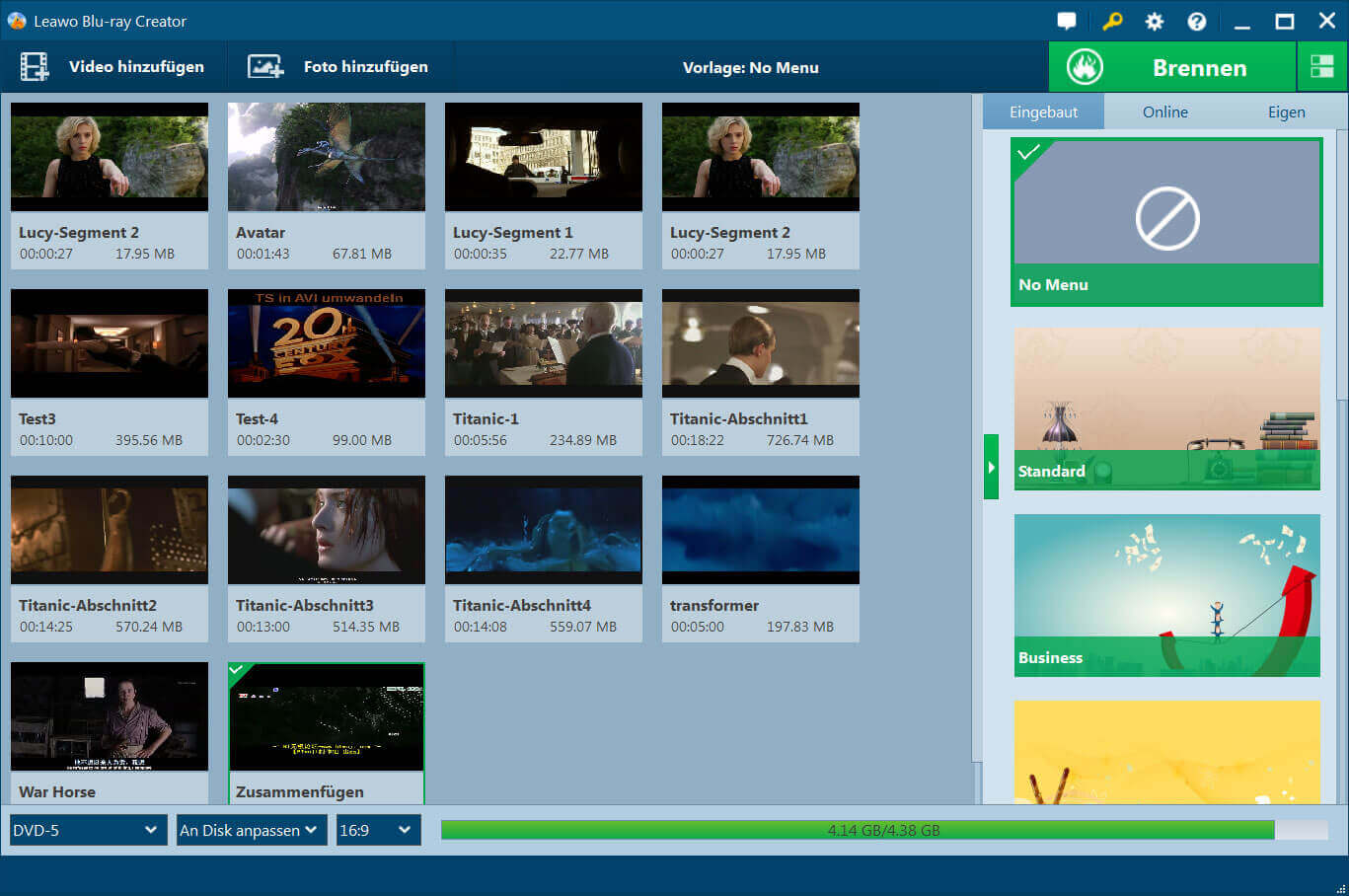Click the 00:13:00 duration of Titanic-Abschnitt3
The image size is (1349, 896).
(263, 627)
